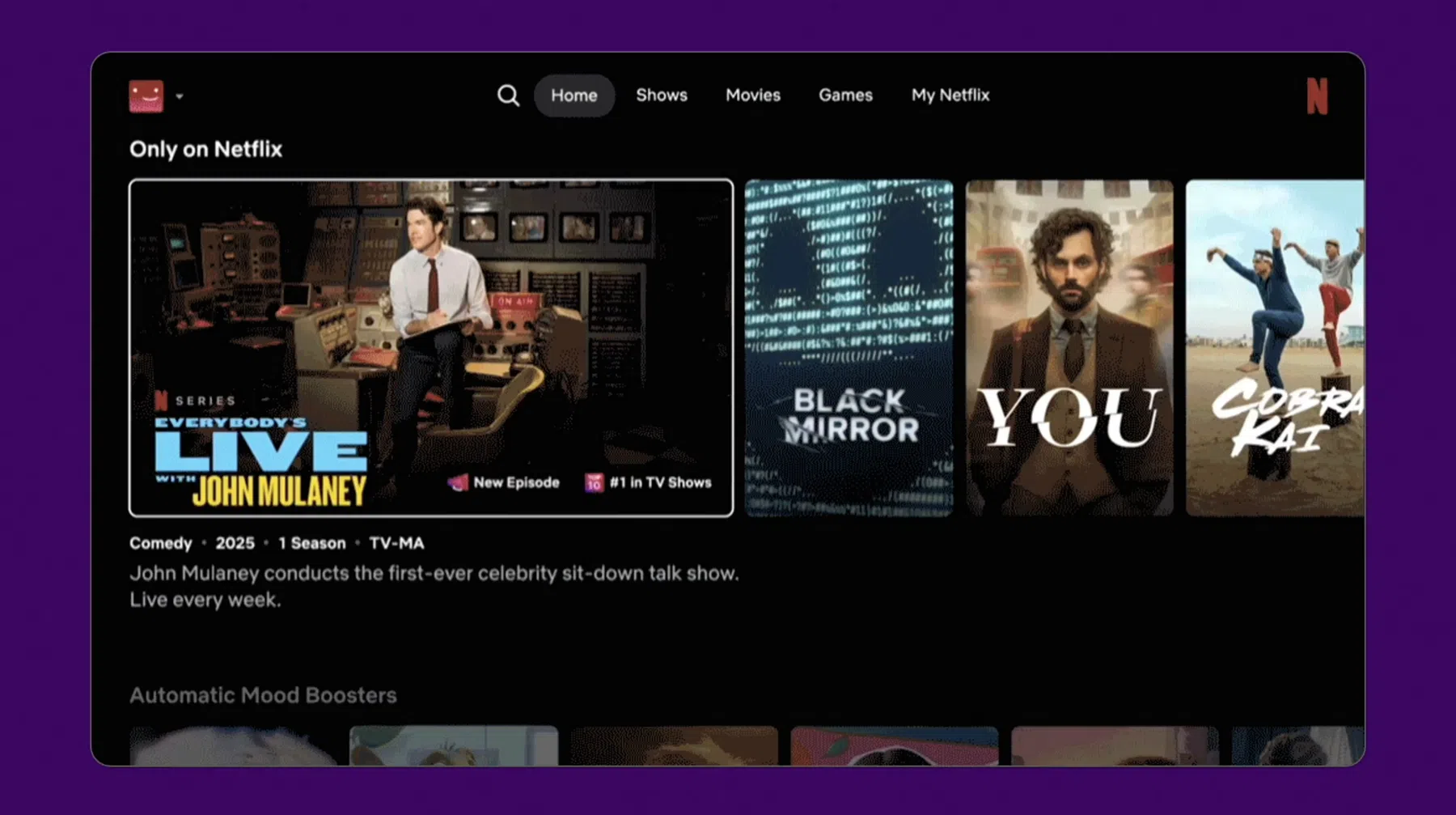Select the Home tab
Screen dimensions: 1456x815
click(574, 96)
